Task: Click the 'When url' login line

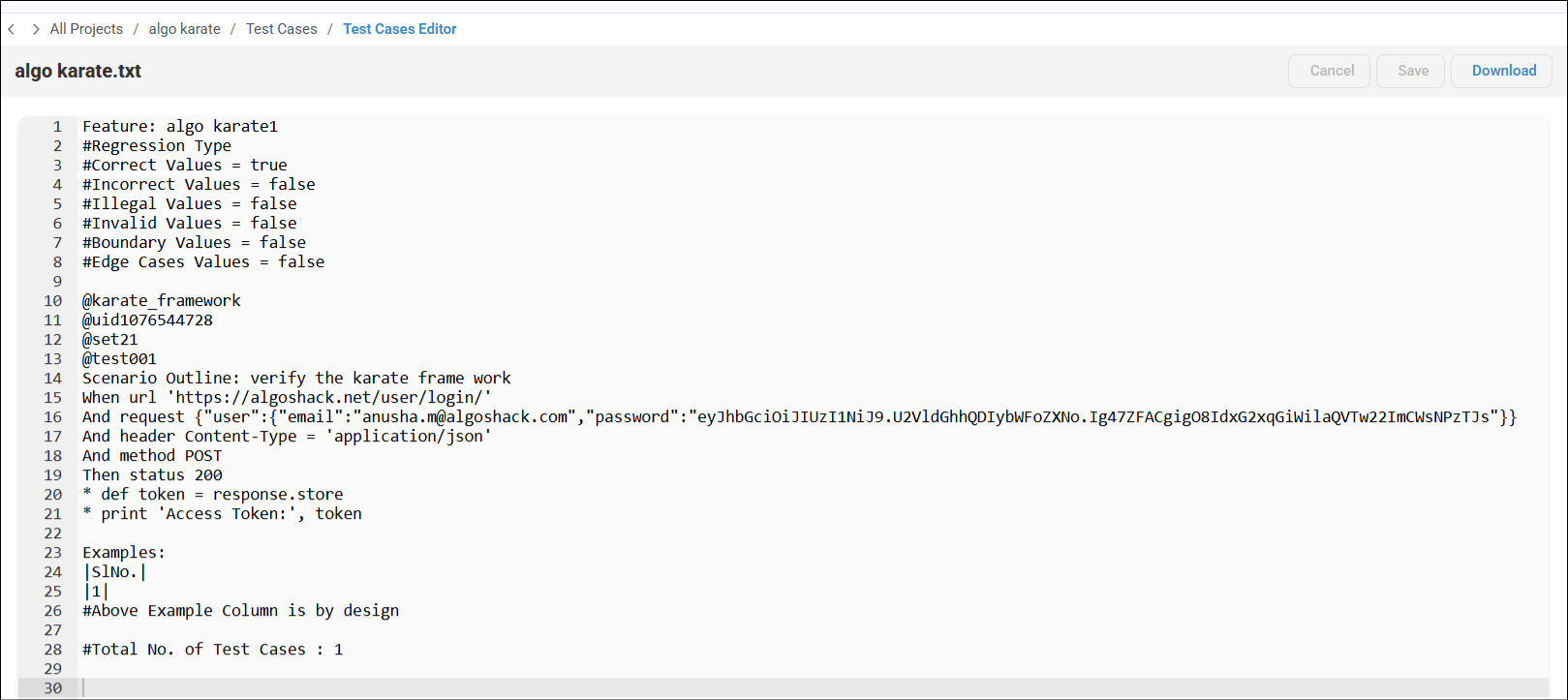Action: coord(287,397)
